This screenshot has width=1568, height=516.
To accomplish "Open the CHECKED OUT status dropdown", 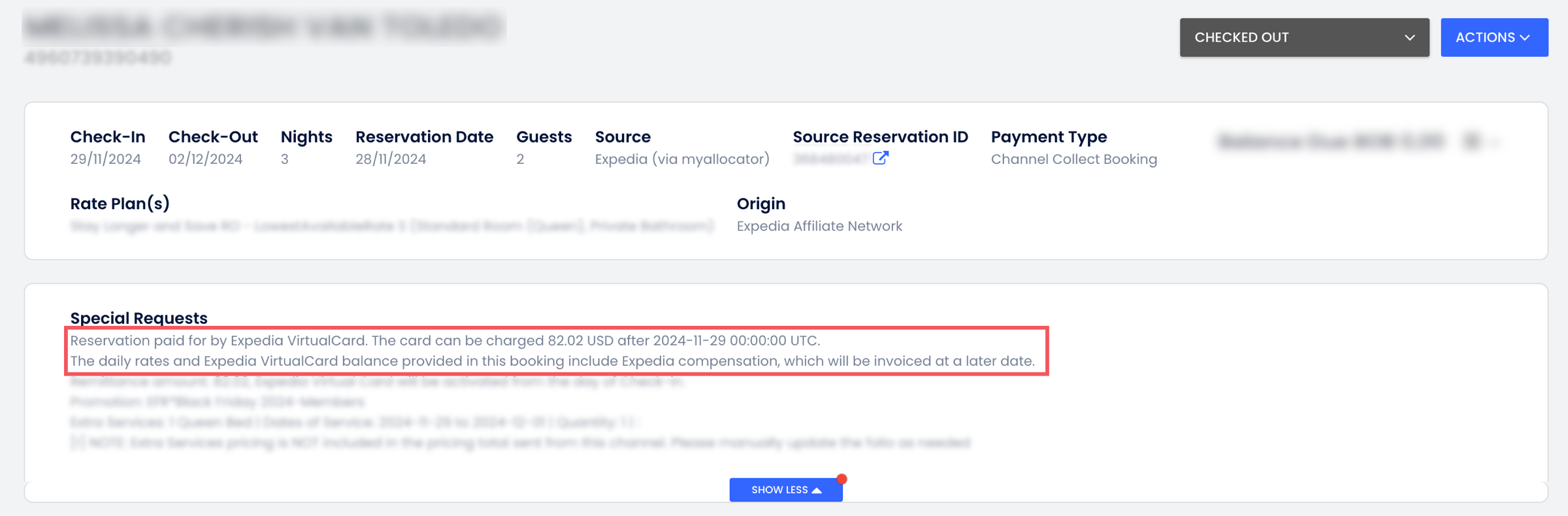I will click(x=1303, y=38).
